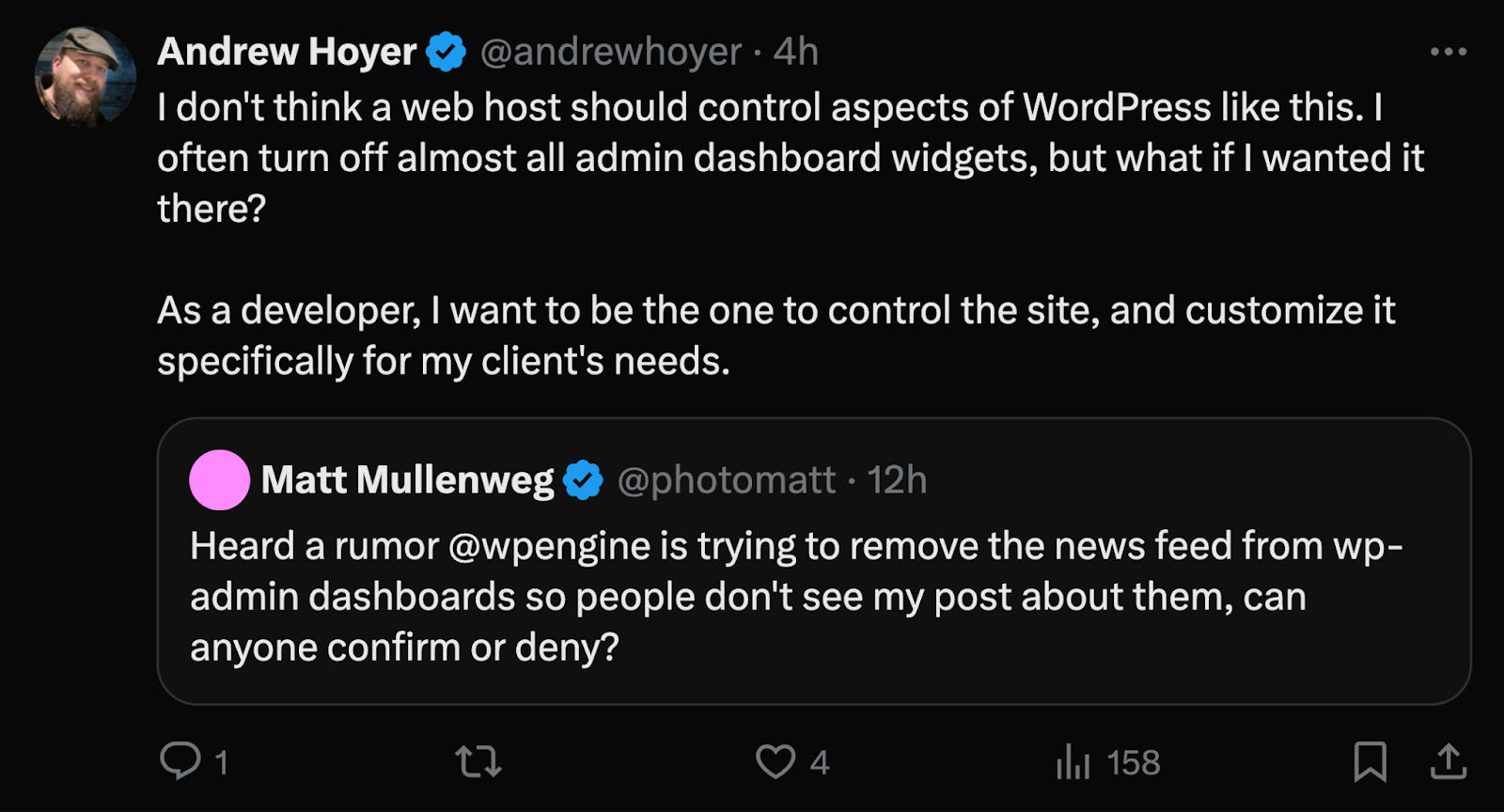Bookmark this tweet

coord(1370,761)
